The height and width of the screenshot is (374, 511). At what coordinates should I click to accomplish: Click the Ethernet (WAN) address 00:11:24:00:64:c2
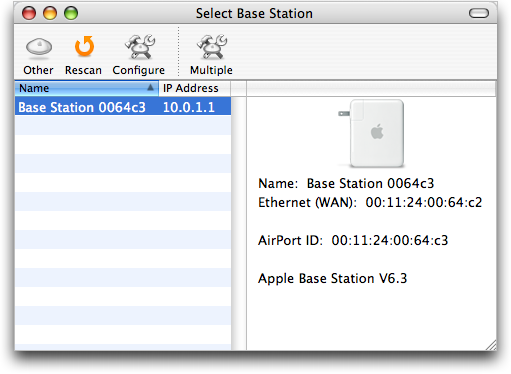[x=424, y=202]
